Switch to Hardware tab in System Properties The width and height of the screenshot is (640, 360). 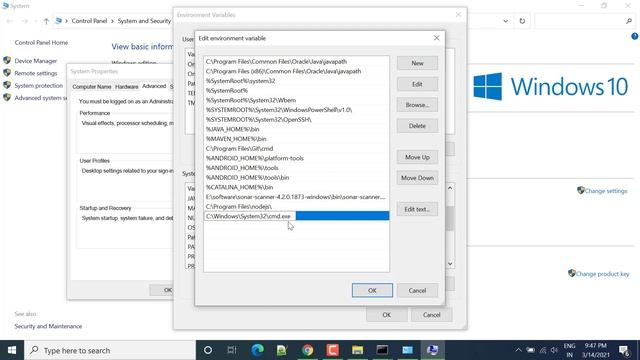127,87
